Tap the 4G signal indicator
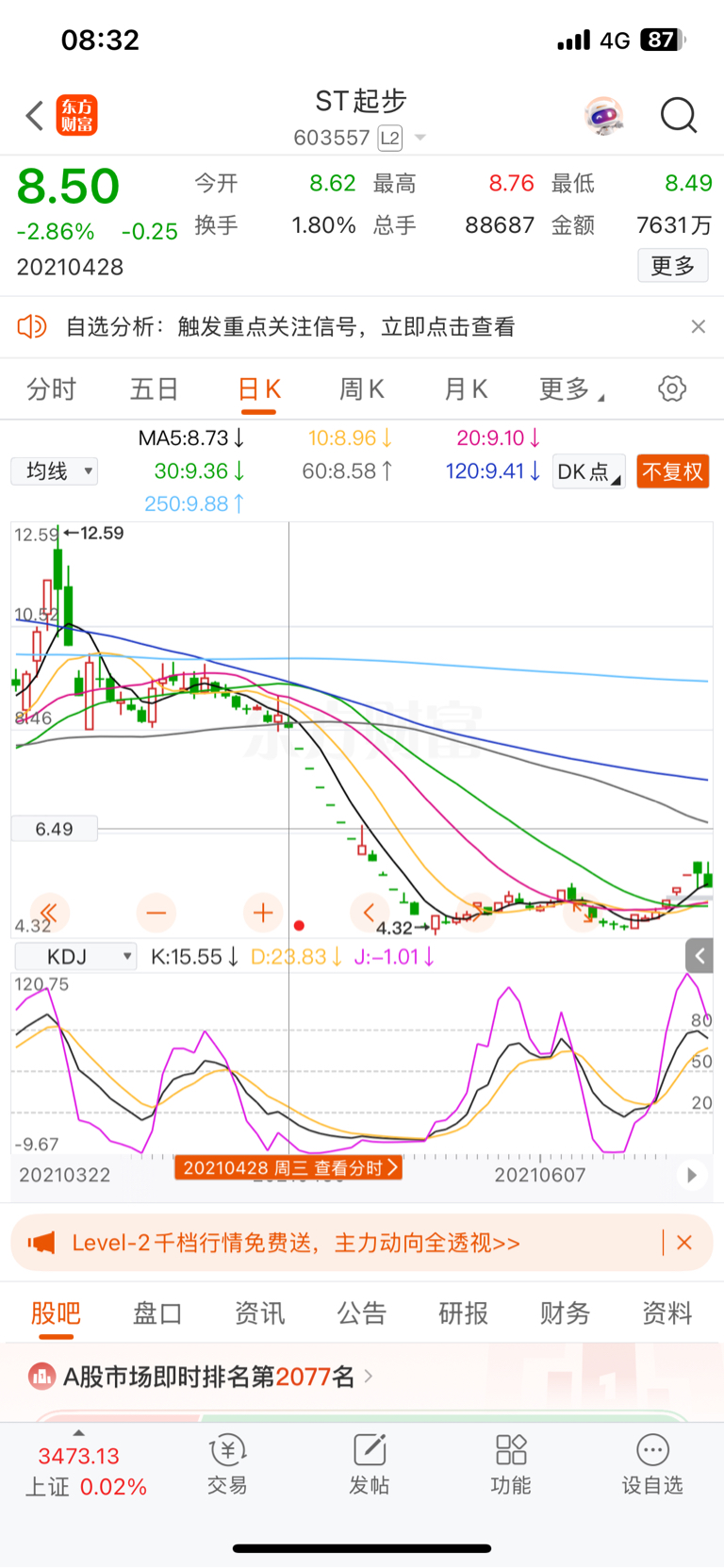This screenshot has width=724, height=1568. pos(615,41)
